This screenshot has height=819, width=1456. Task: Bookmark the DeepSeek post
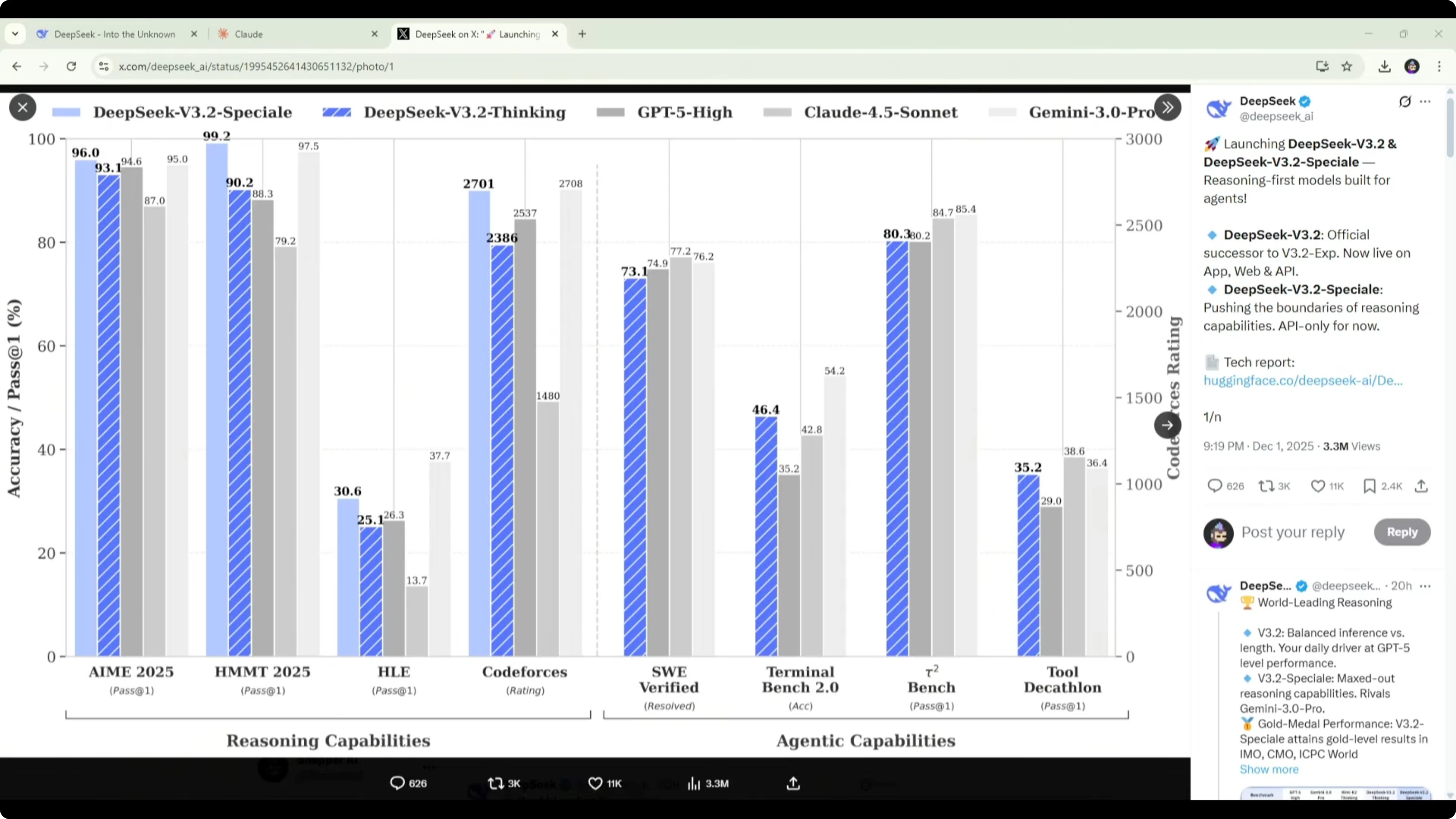(x=1369, y=486)
